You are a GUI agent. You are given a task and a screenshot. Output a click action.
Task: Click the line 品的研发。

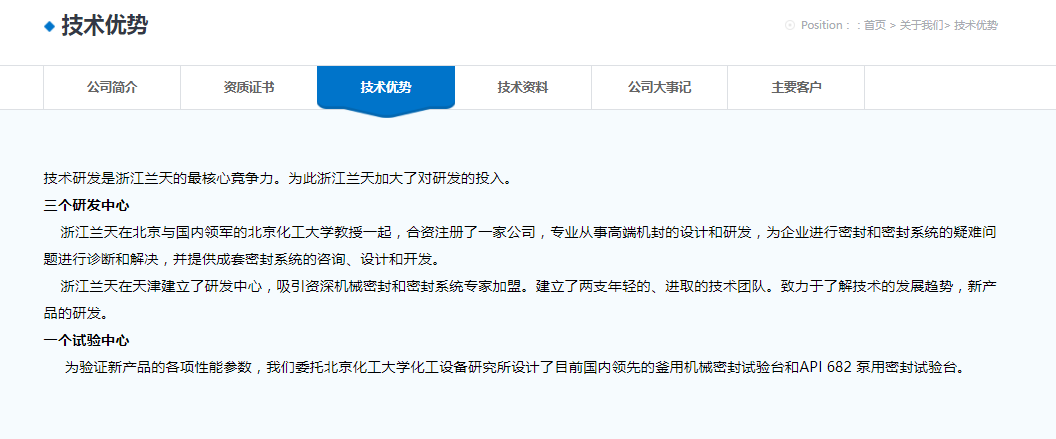pyautogui.click(x=75, y=313)
